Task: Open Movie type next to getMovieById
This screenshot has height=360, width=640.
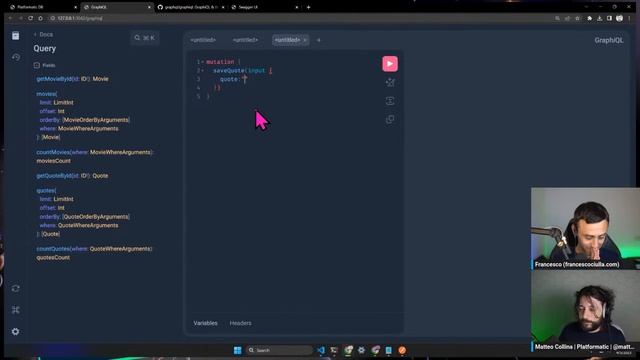Action: click(100, 79)
